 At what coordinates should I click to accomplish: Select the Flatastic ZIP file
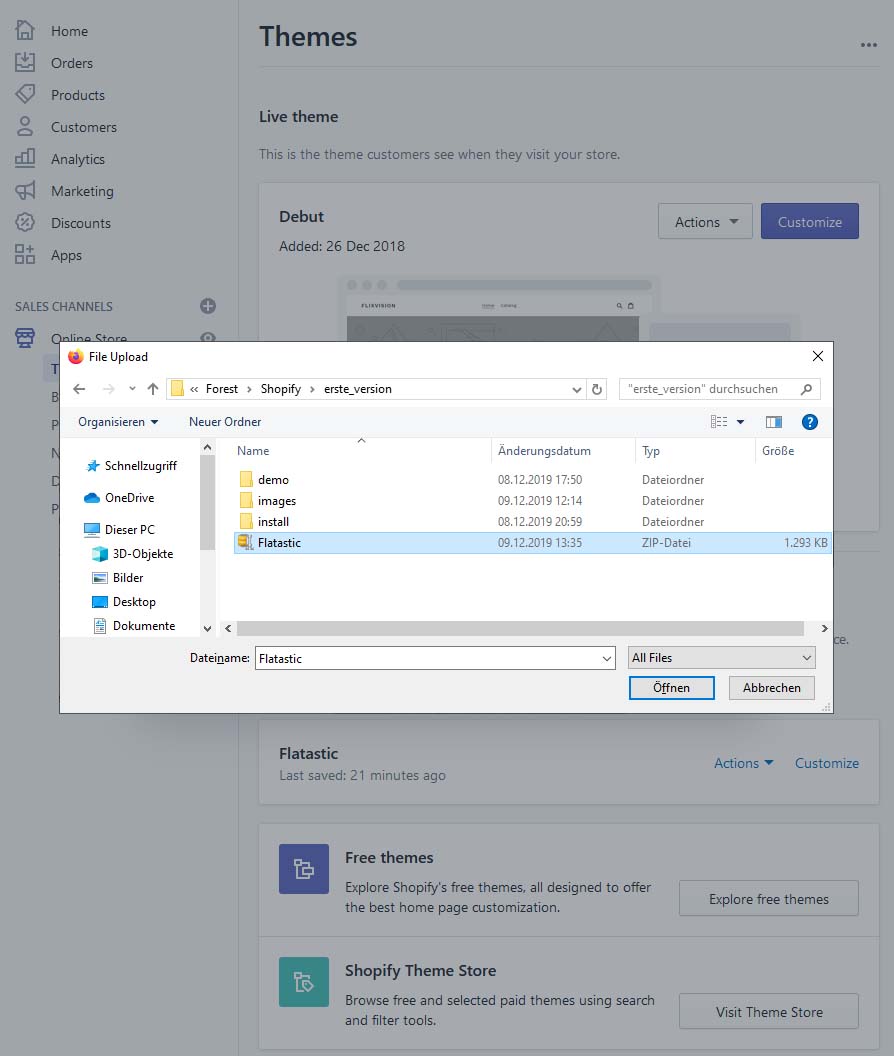279,543
